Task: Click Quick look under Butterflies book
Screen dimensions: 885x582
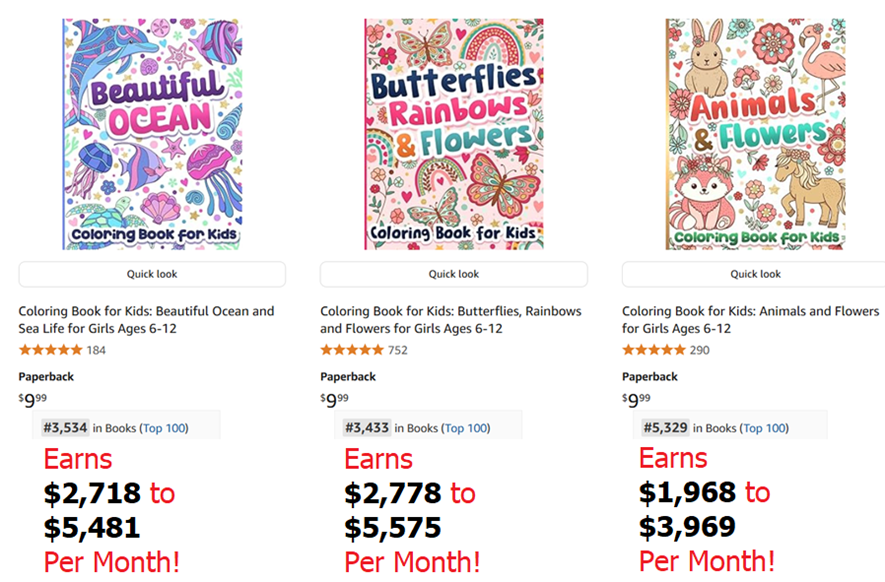Action: (454, 274)
